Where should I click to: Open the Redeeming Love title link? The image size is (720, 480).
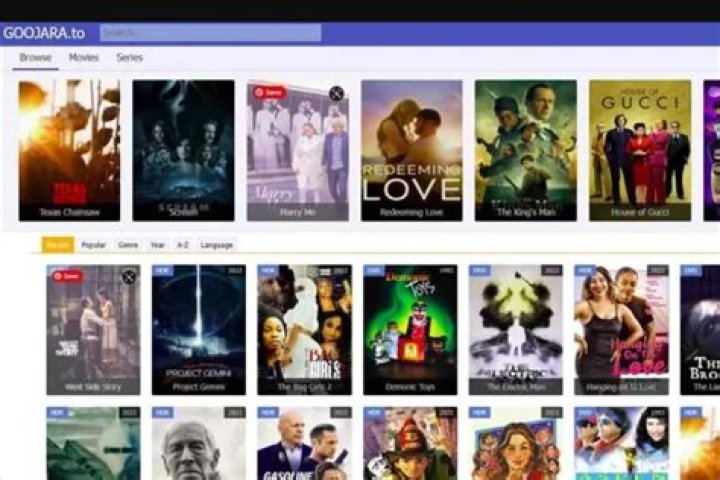click(x=411, y=212)
